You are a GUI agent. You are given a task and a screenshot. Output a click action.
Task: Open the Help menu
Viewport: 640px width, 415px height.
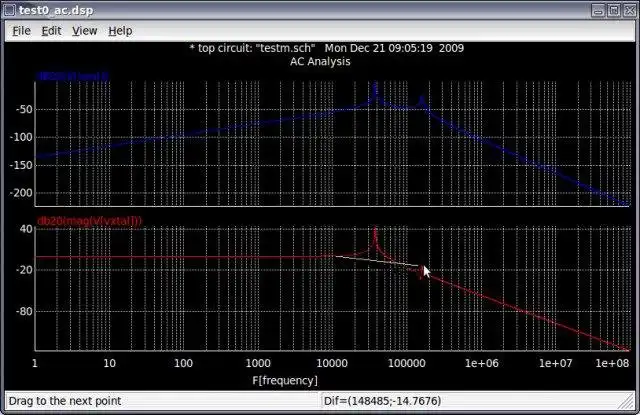click(x=120, y=31)
